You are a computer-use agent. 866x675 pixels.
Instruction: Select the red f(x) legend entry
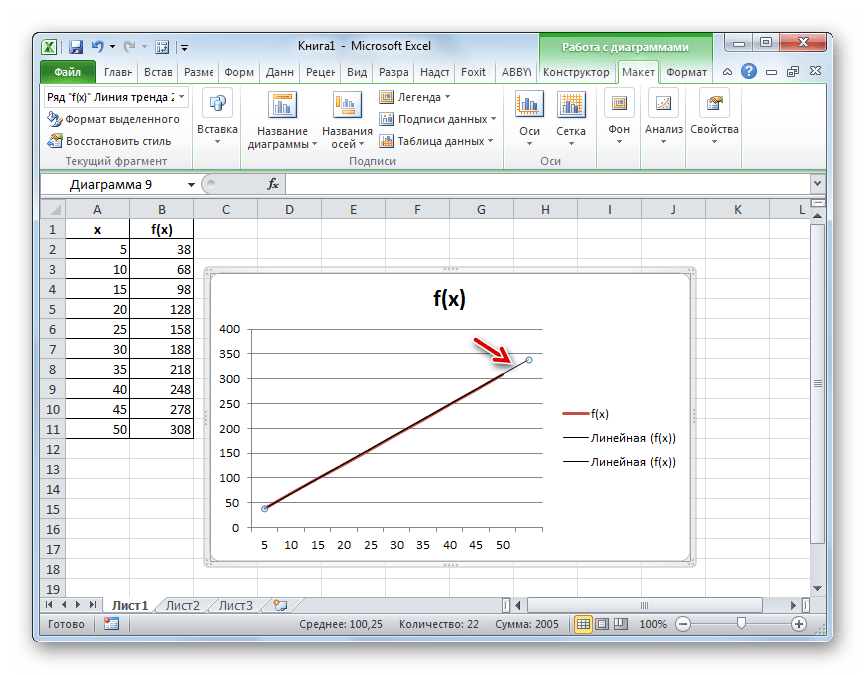click(586, 414)
